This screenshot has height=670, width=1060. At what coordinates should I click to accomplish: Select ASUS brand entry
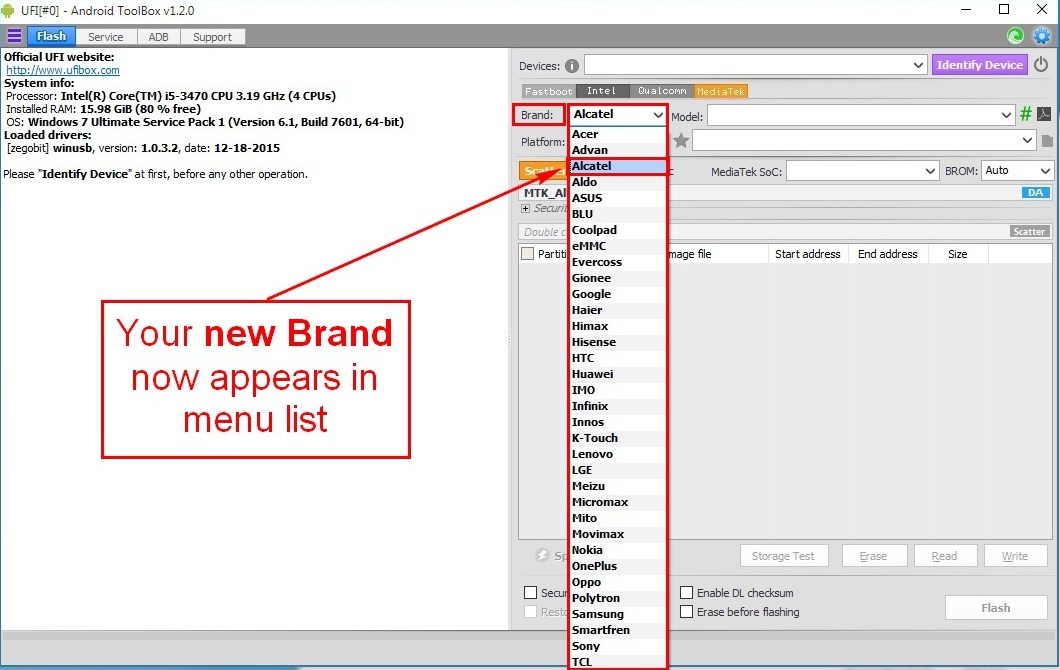point(618,198)
